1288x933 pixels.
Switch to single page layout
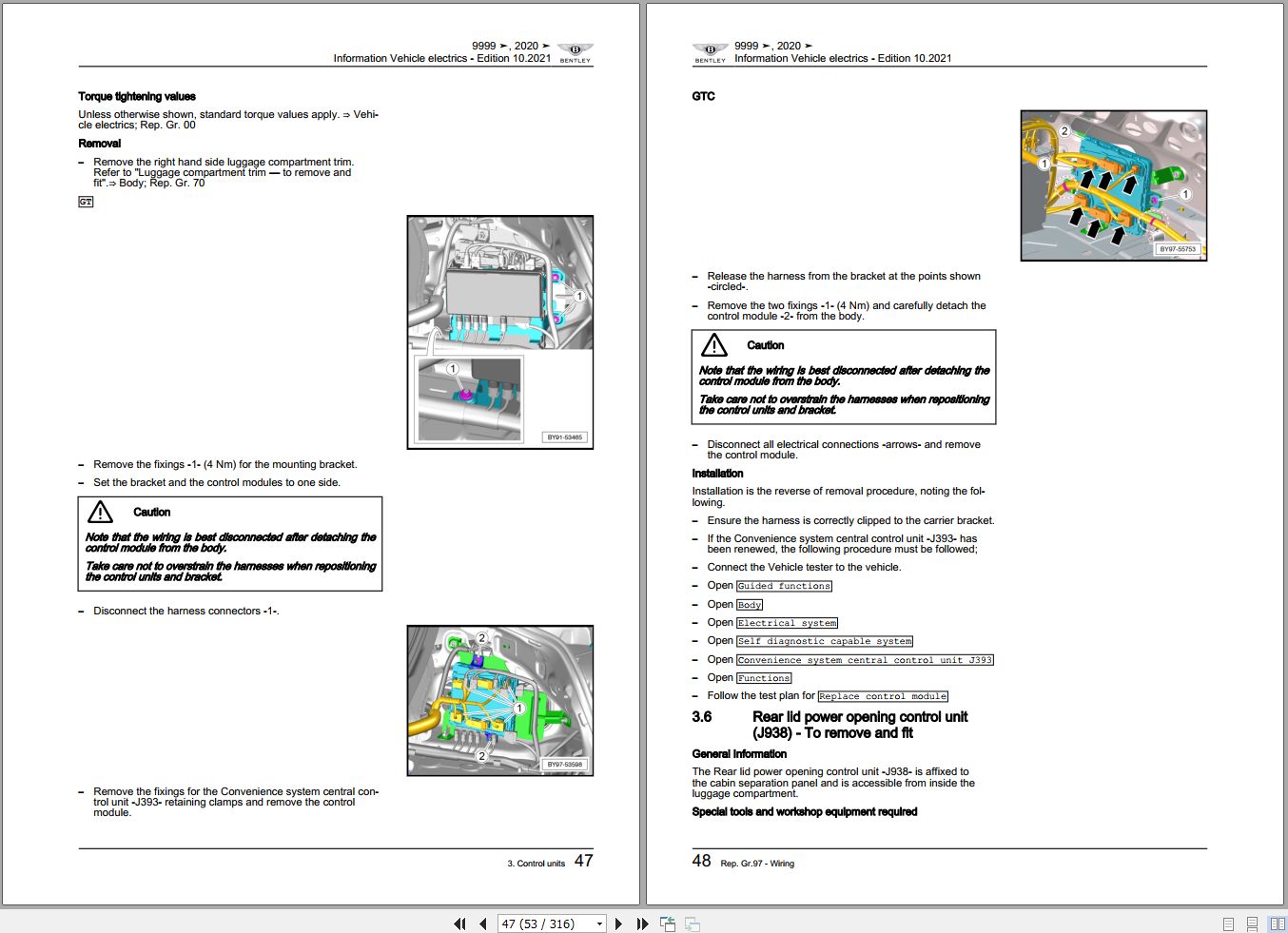(1226, 923)
